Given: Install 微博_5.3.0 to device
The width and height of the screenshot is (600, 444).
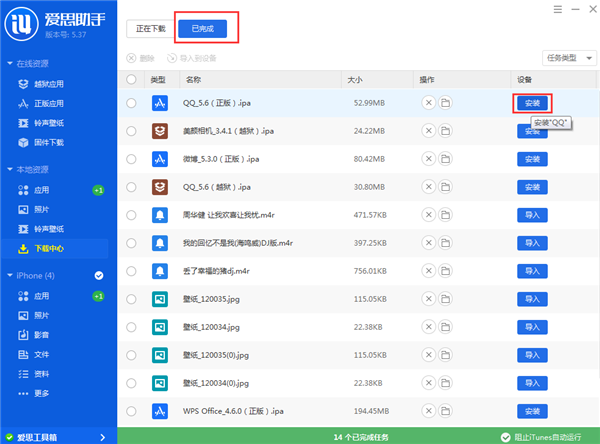Looking at the screenshot, I should point(532,159).
